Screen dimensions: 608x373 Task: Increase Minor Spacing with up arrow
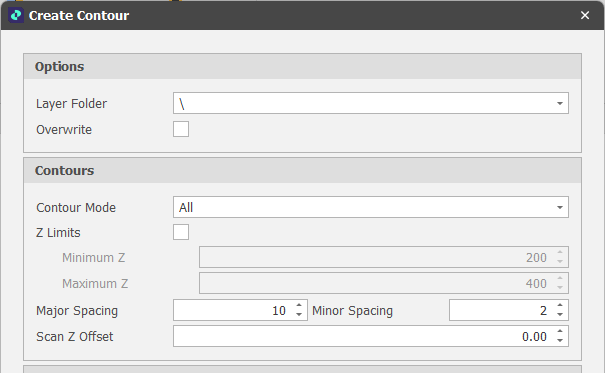560,306
